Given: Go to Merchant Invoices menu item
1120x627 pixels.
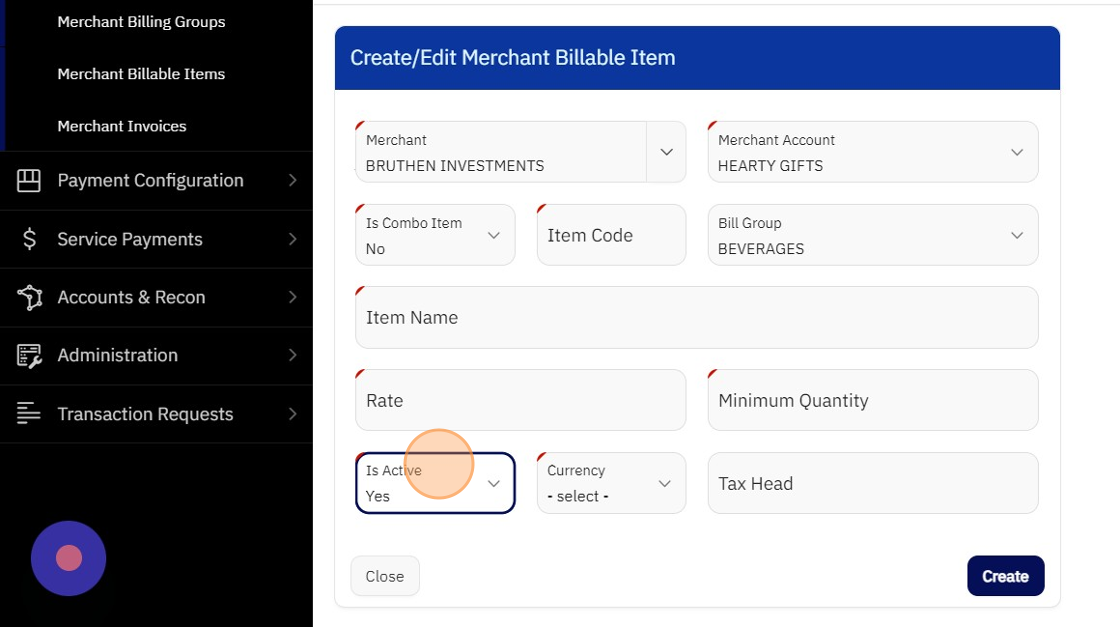Looking at the screenshot, I should point(122,126).
